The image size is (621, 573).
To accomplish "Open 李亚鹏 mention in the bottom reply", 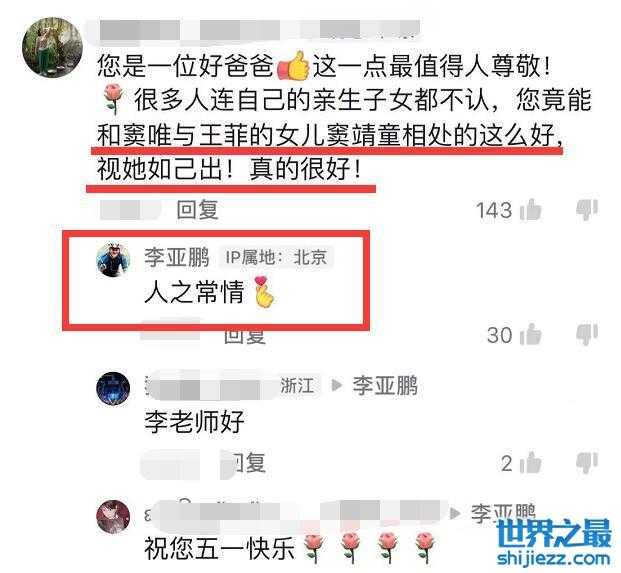I will 503,513.
